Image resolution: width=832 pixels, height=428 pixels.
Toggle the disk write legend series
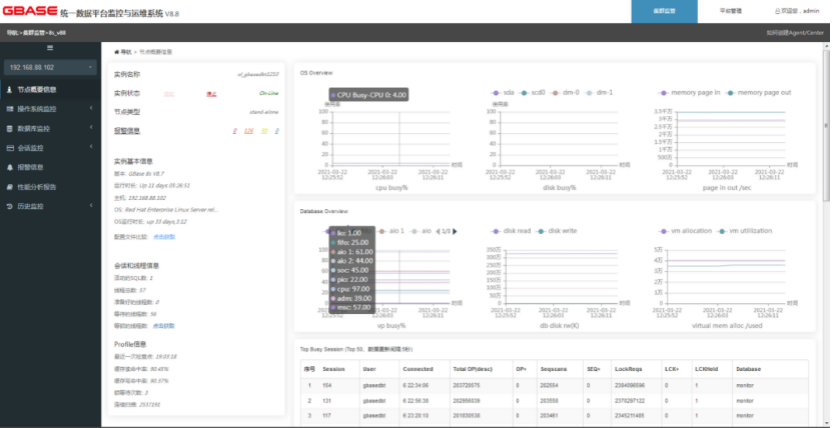click(557, 231)
